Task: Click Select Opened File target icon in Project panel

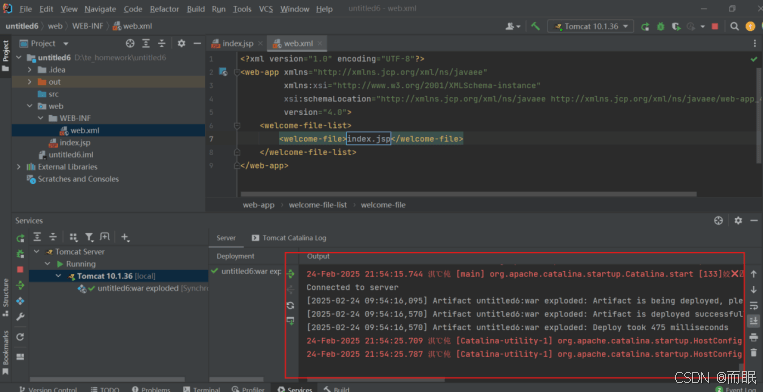Action: pyautogui.click(x=130, y=43)
